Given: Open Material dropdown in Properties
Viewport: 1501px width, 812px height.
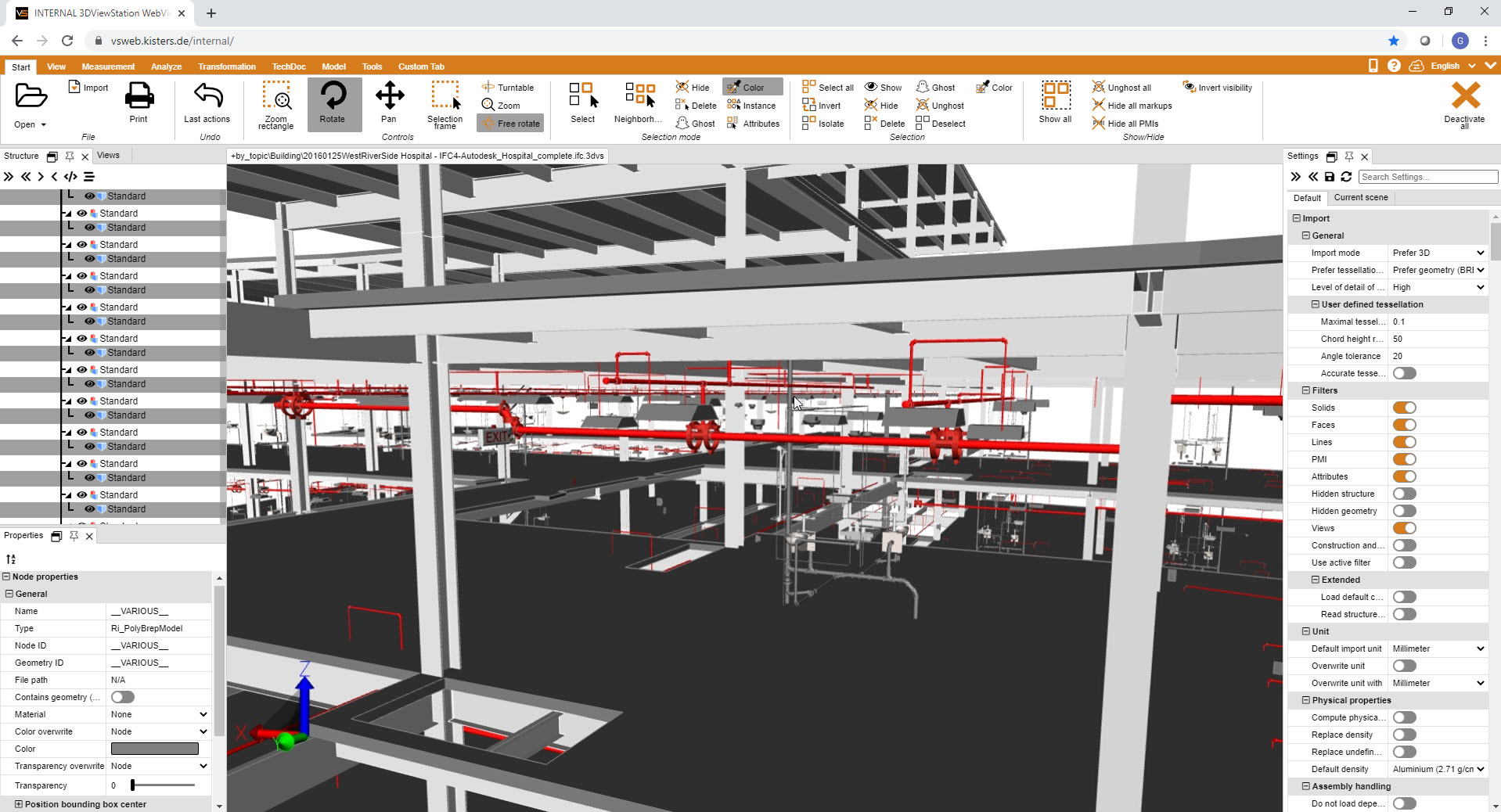Looking at the screenshot, I should click(159, 714).
